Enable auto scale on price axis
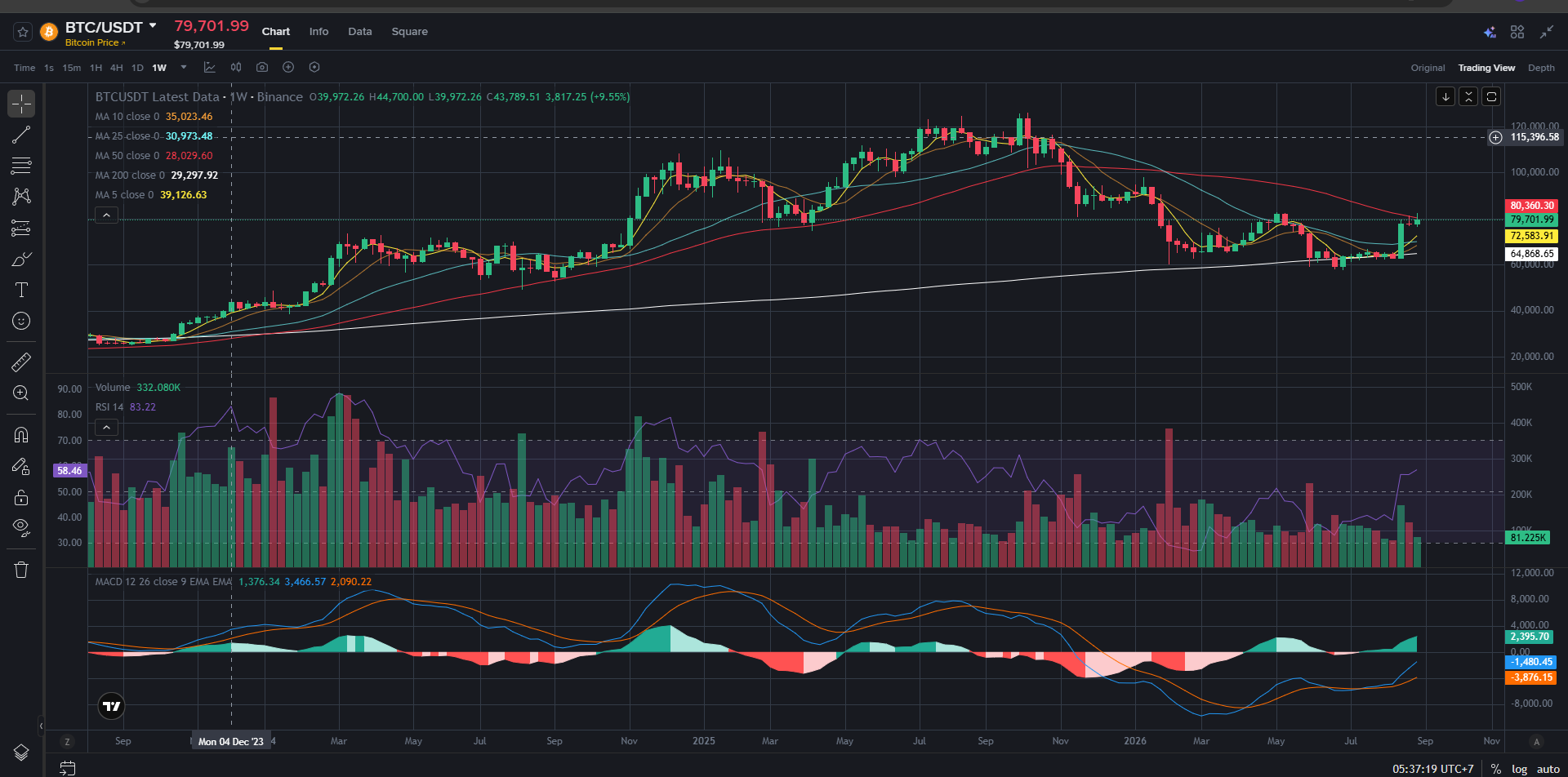The width and height of the screenshot is (1568, 777). coord(1548,769)
